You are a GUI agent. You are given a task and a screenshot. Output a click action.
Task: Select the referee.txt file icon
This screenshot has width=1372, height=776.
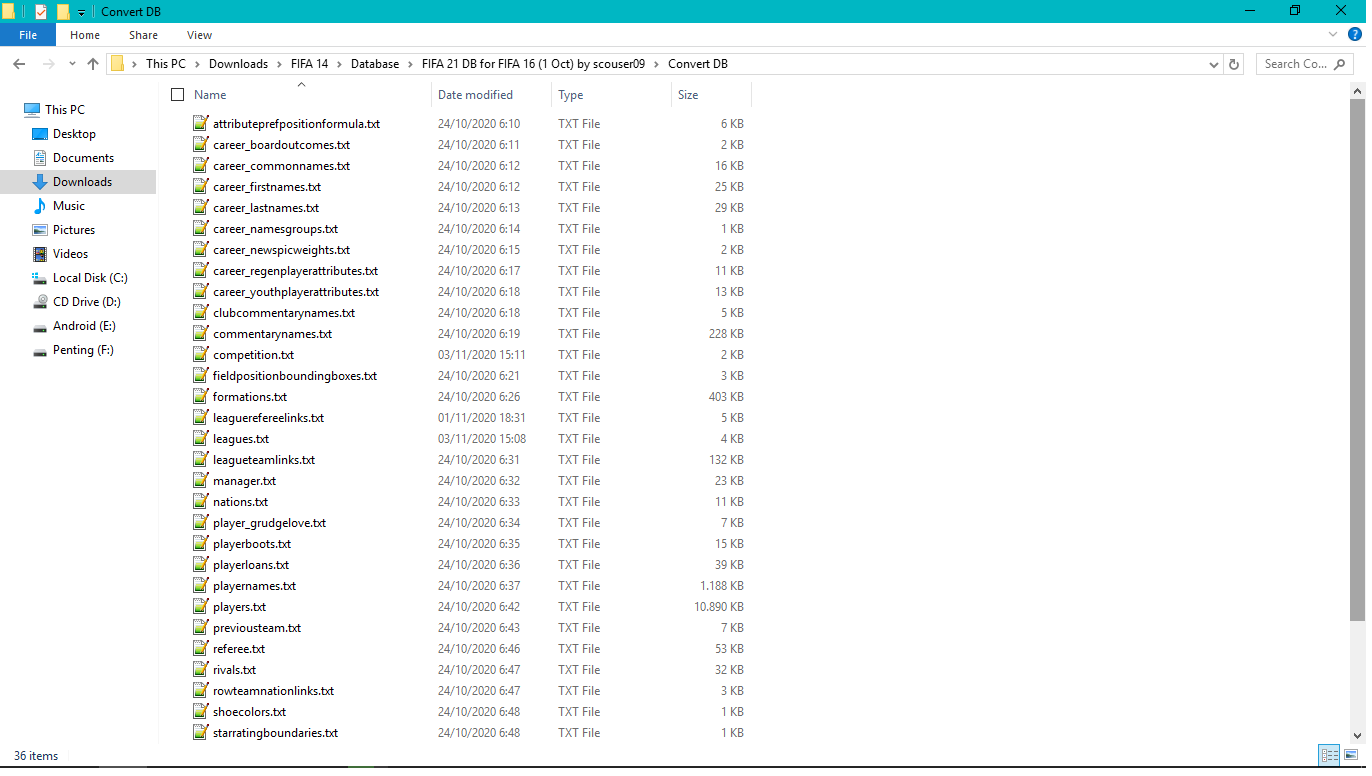200,649
